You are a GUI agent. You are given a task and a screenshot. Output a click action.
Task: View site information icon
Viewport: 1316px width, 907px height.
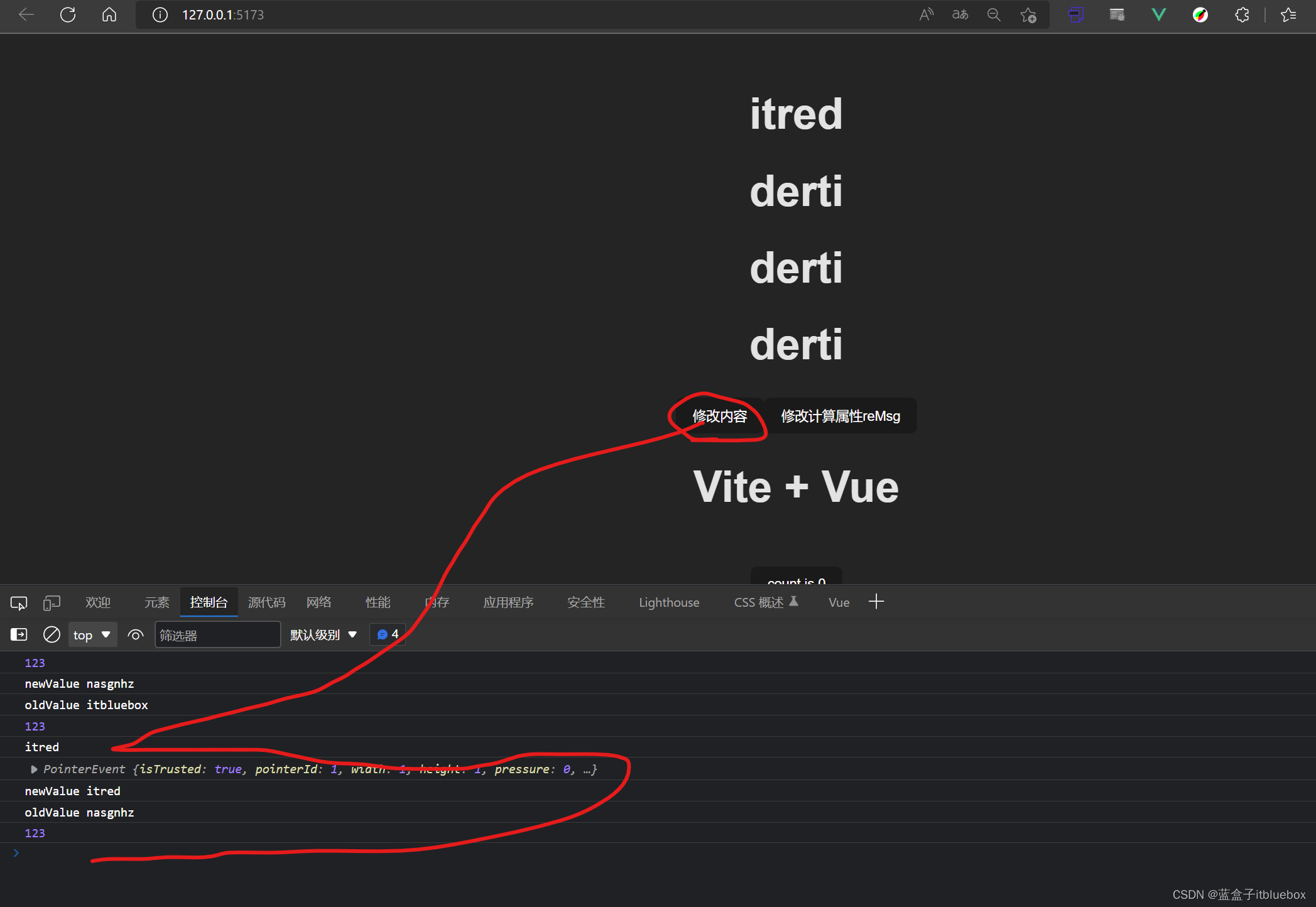tap(160, 14)
